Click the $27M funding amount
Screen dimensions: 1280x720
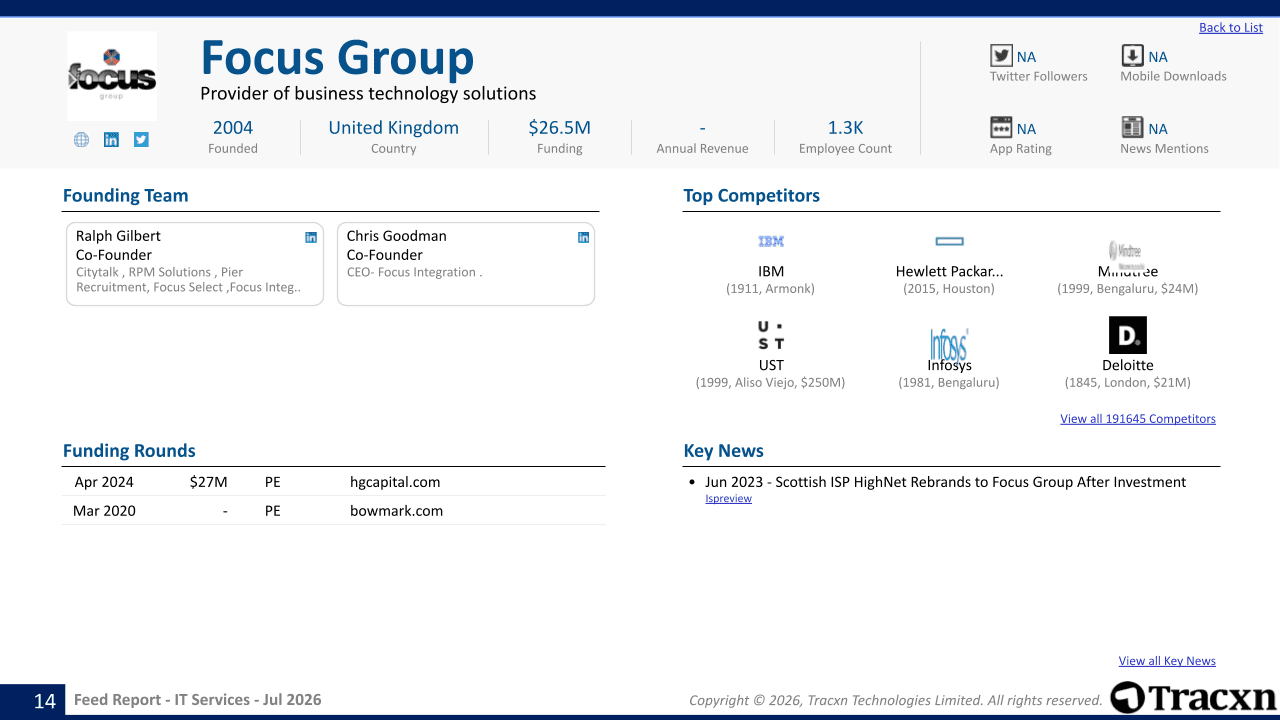(209, 482)
